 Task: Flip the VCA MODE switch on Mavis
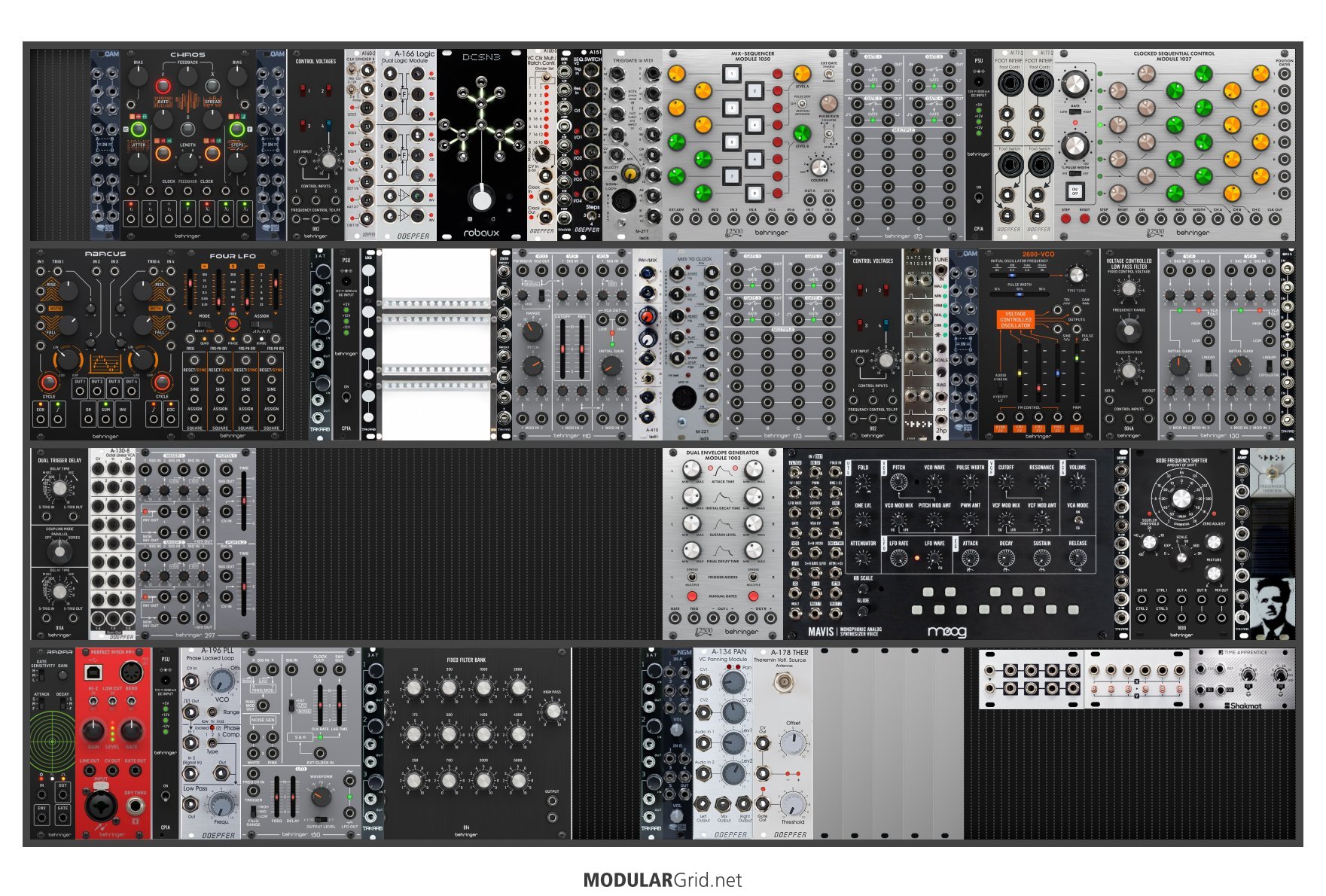click(x=1078, y=519)
